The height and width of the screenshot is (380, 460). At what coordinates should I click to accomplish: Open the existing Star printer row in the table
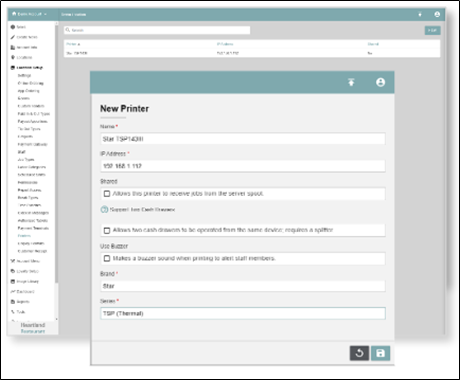[252, 53]
